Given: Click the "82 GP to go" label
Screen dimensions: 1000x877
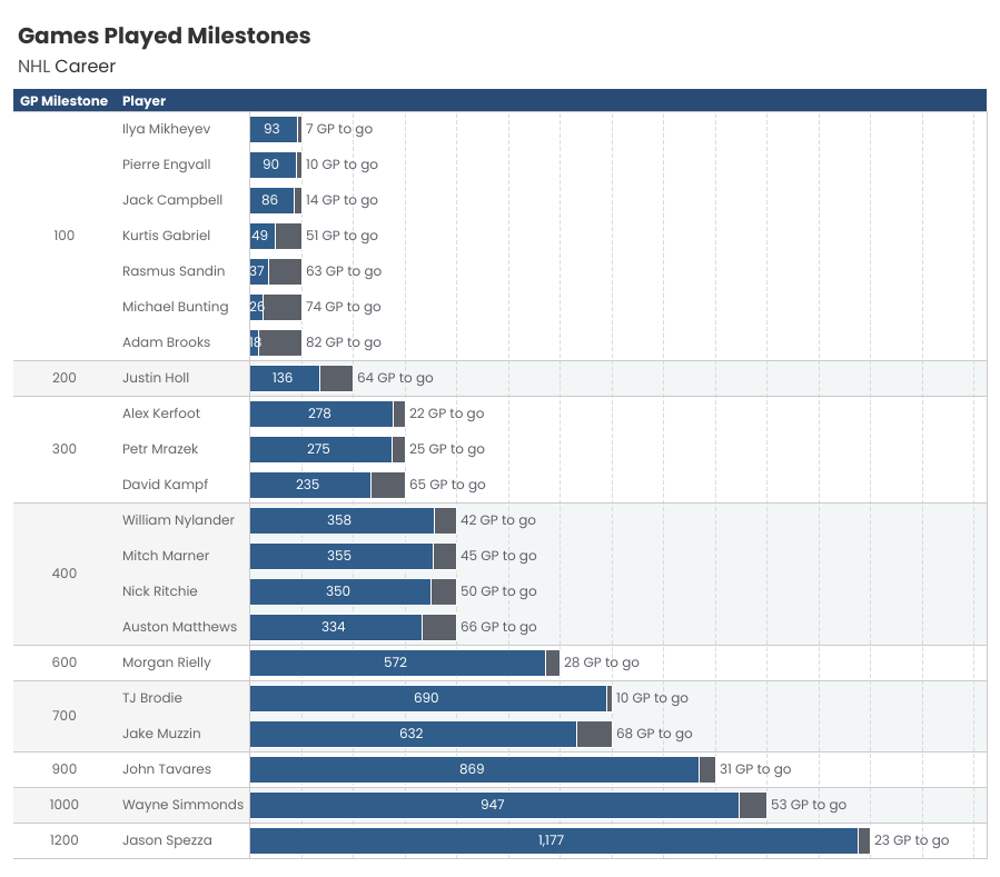Looking at the screenshot, I should click(343, 343).
